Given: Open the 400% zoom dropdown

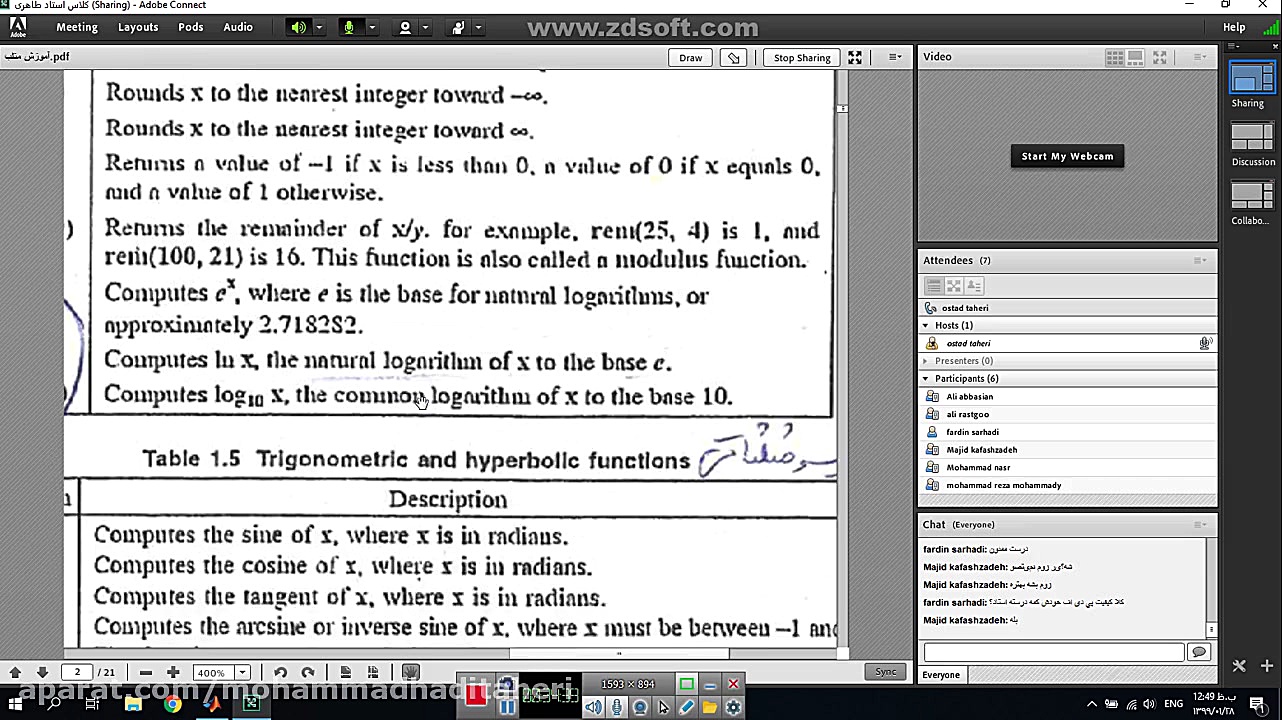Looking at the screenshot, I should 241,672.
